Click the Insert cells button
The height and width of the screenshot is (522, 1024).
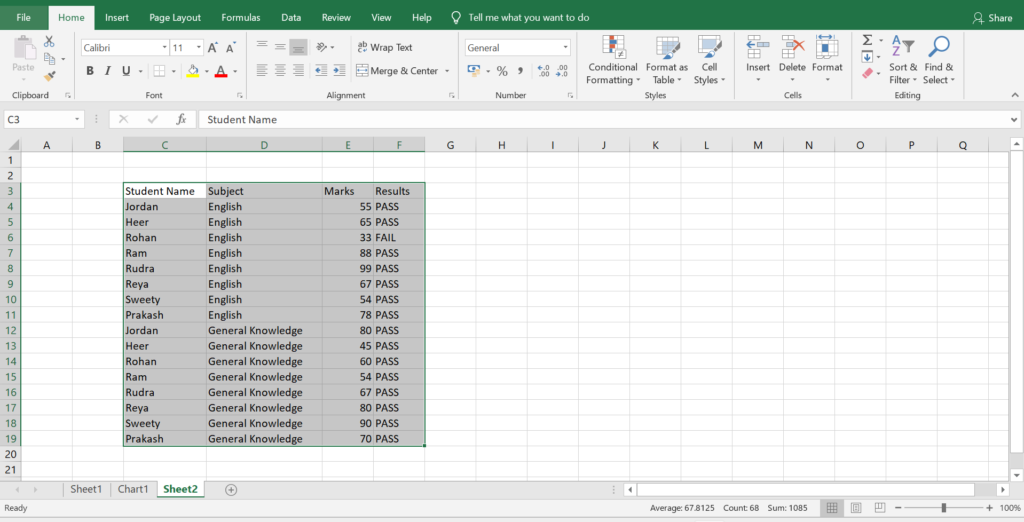(x=758, y=60)
